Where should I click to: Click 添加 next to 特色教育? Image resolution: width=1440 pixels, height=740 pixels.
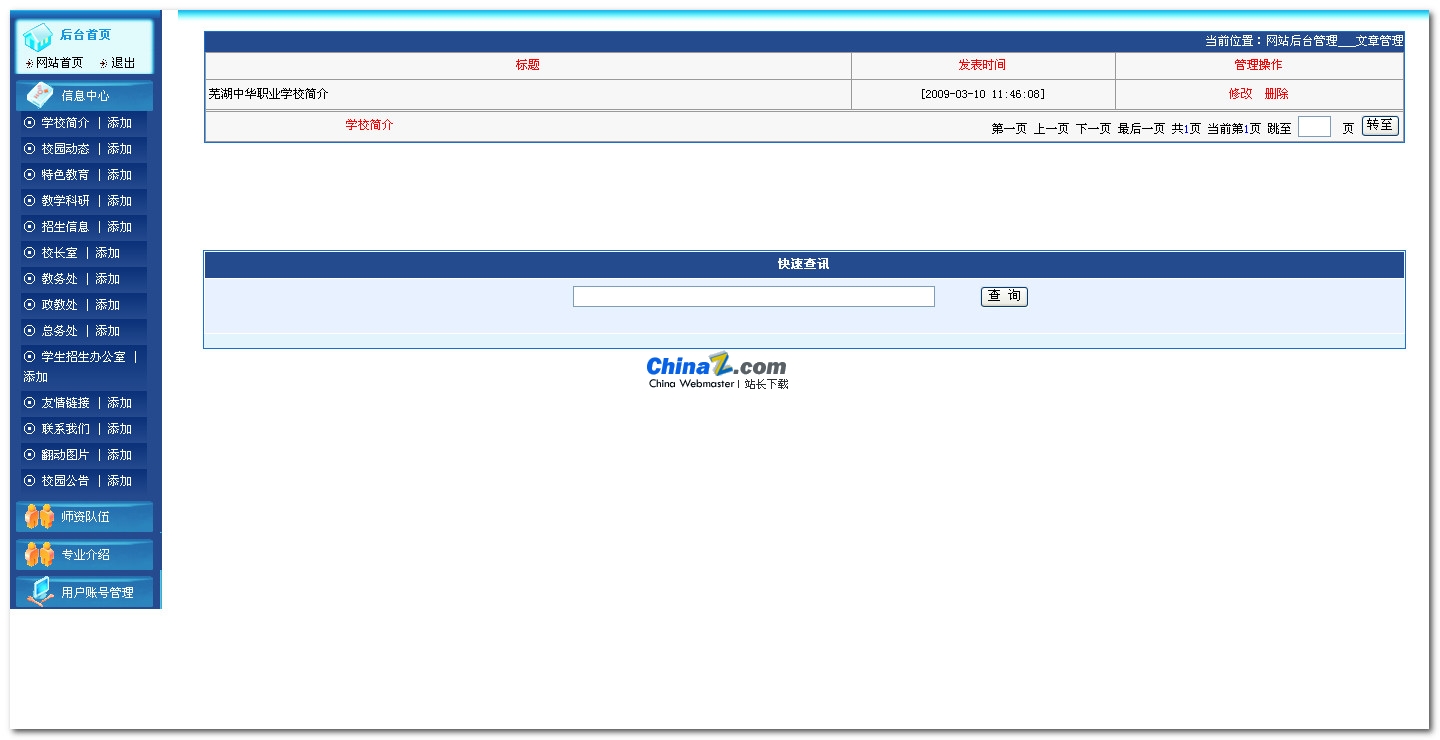click(x=120, y=175)
